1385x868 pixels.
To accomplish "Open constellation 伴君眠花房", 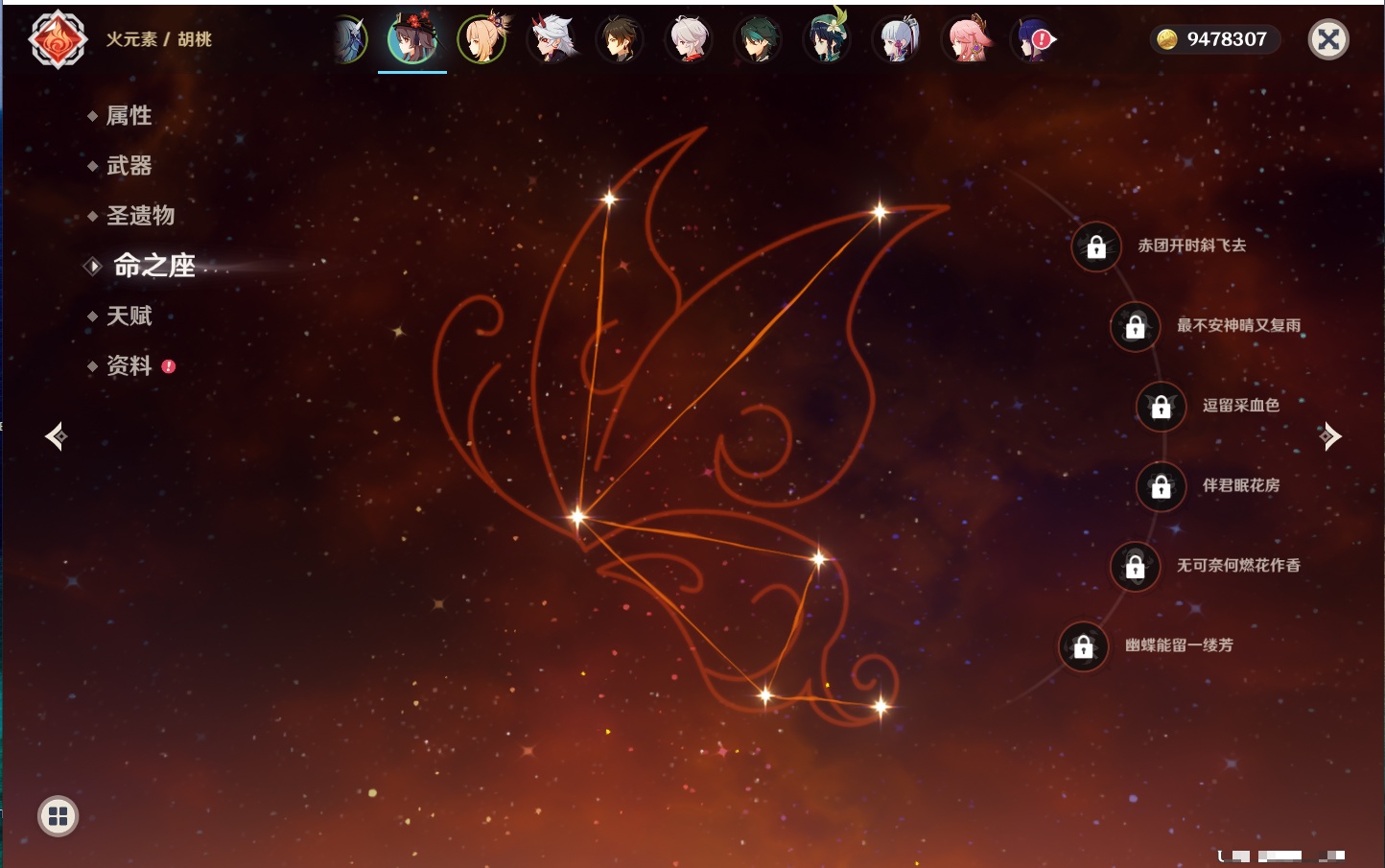I will tap(1241, 485).
